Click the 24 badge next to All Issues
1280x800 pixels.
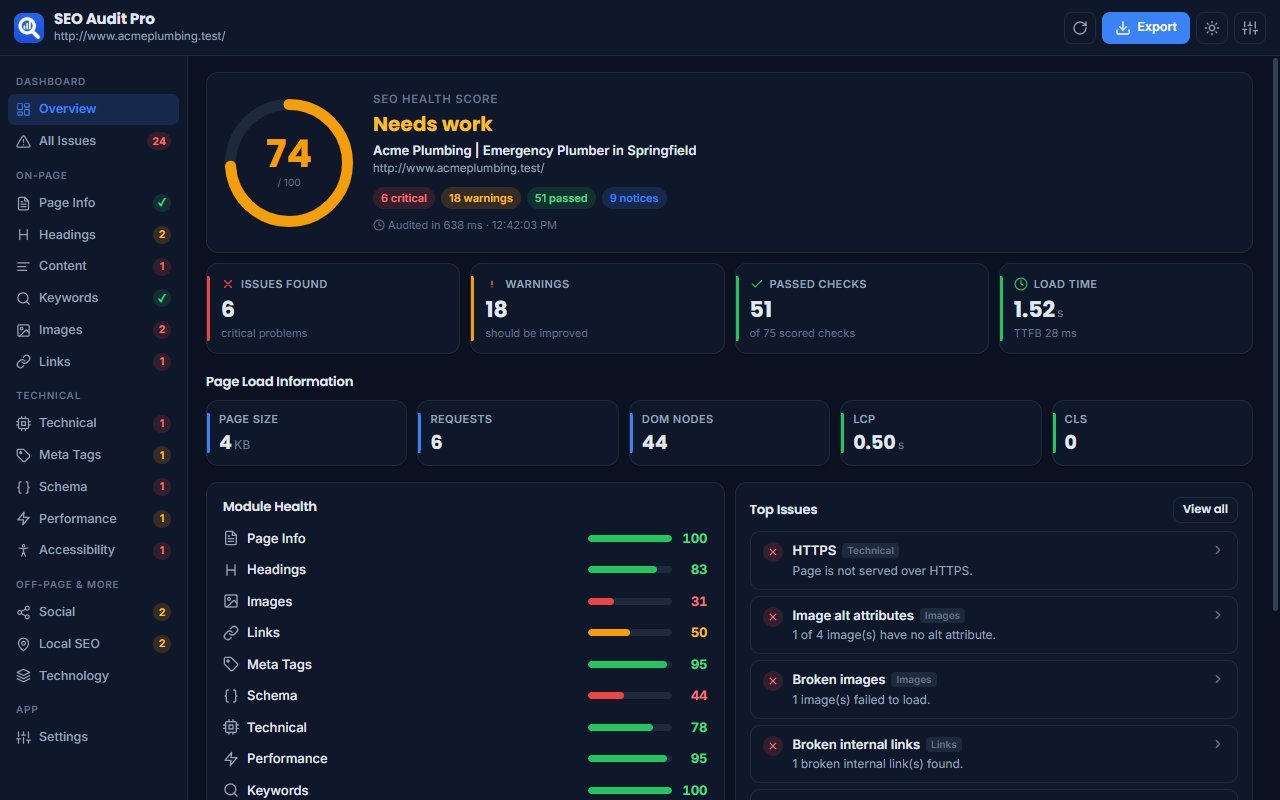coord(158,141)
